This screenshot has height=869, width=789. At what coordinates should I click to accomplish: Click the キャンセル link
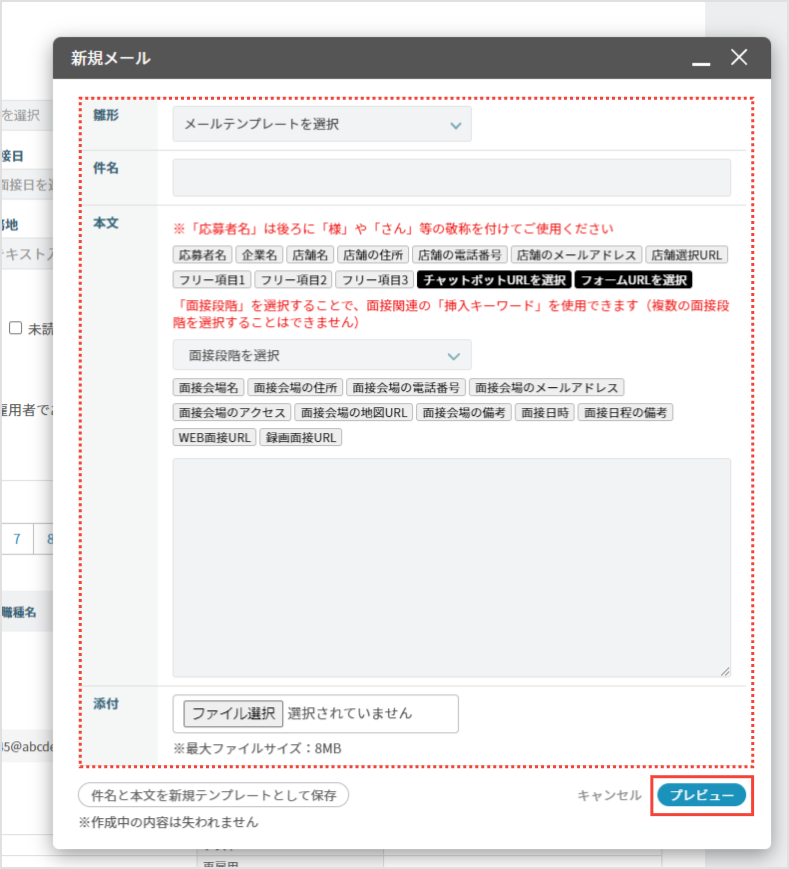point(609,795)
